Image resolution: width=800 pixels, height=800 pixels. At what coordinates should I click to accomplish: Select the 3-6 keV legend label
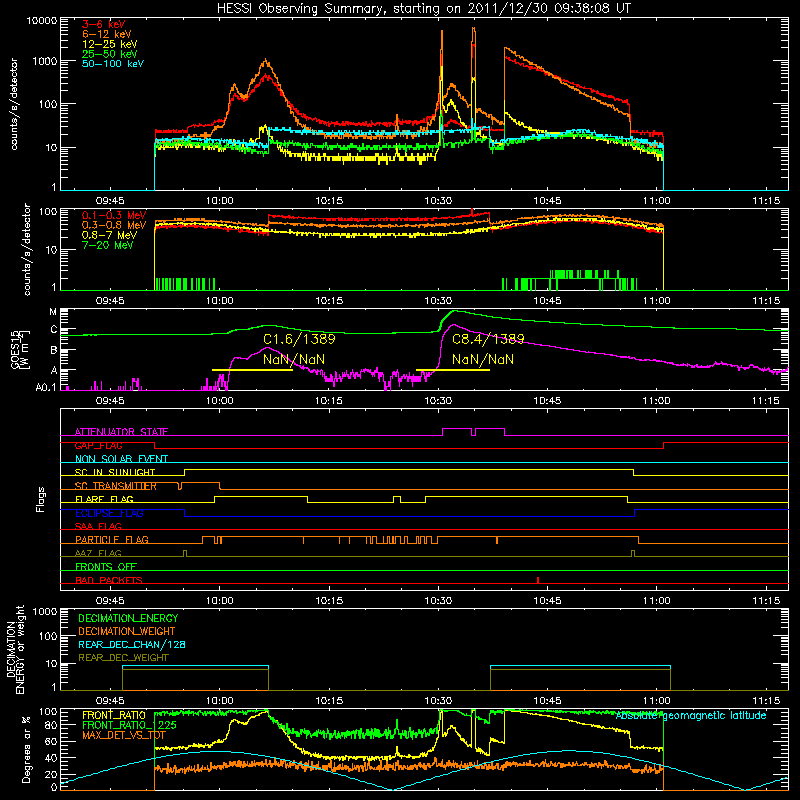pyautogui.click(x=104, y=24)
